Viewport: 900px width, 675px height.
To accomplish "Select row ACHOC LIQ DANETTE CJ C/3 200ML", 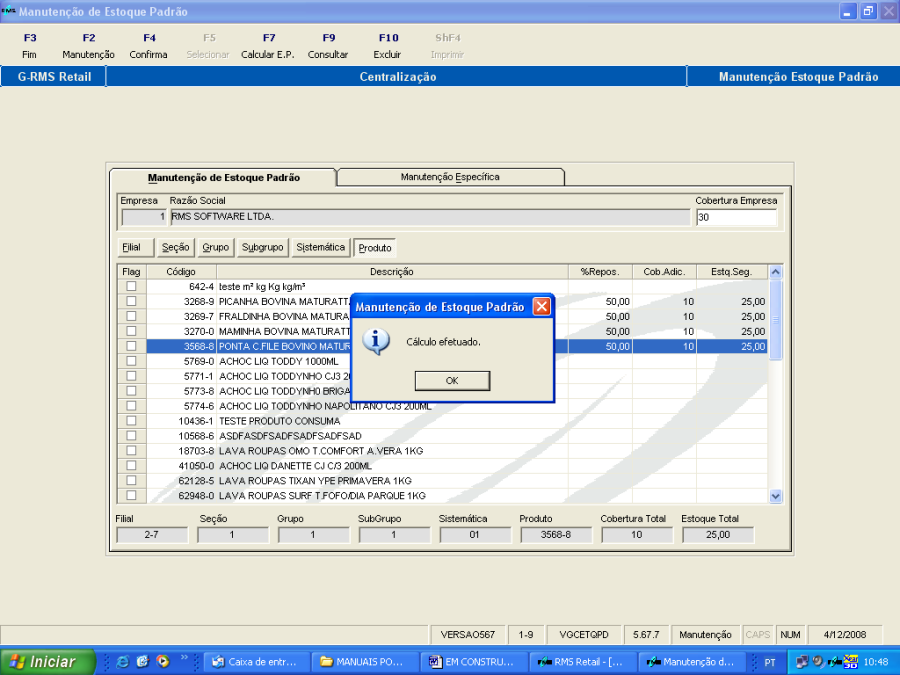I will (442, 465).
